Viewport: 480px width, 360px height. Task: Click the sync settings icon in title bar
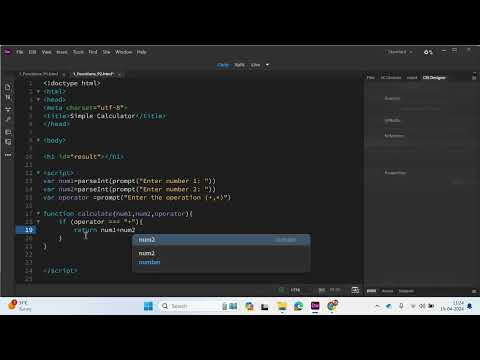[428, 52]
